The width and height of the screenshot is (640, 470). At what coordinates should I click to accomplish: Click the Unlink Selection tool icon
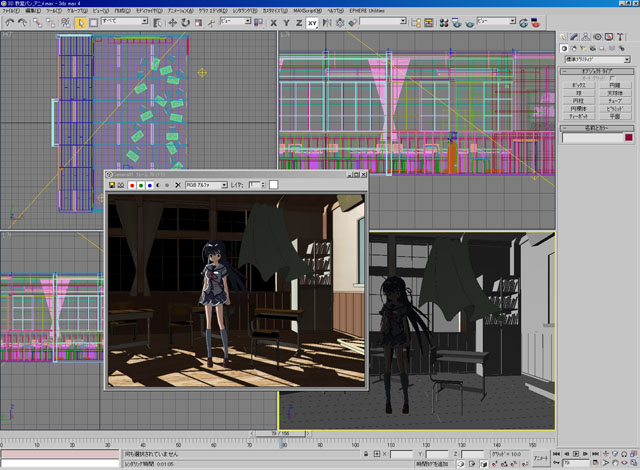coord(51,23)
